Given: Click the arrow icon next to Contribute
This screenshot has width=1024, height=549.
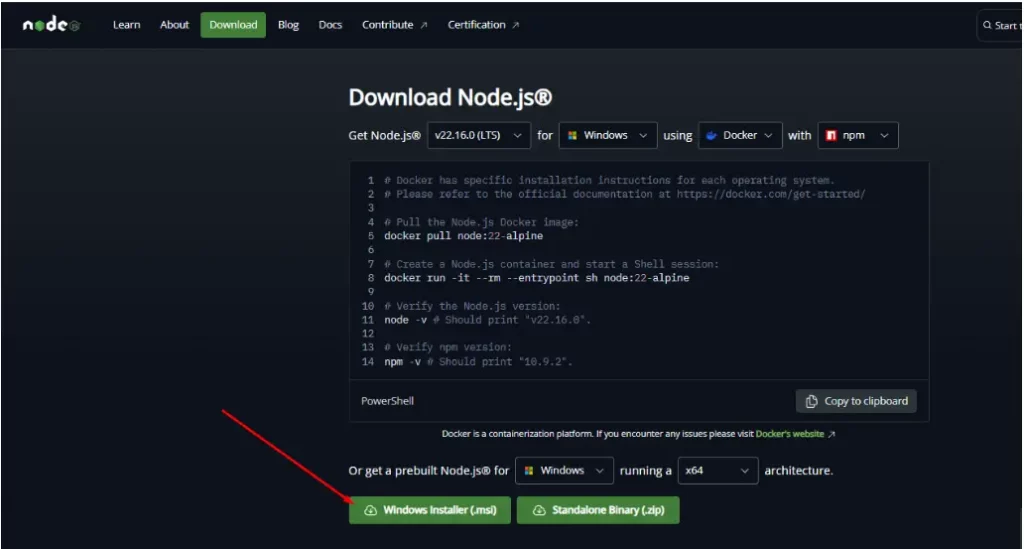Looking at the screenshot, I should point(424,25).
